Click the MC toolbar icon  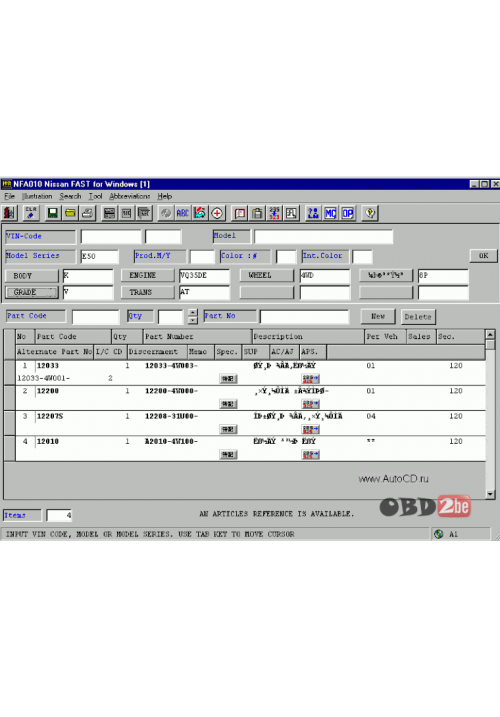click(330, 213)
